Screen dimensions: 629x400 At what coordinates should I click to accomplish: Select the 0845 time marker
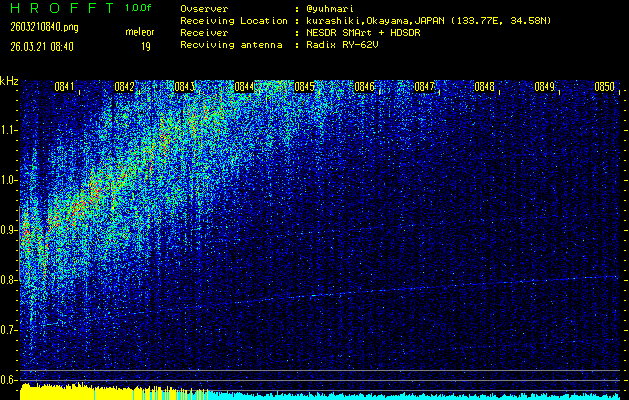point(304,87)
